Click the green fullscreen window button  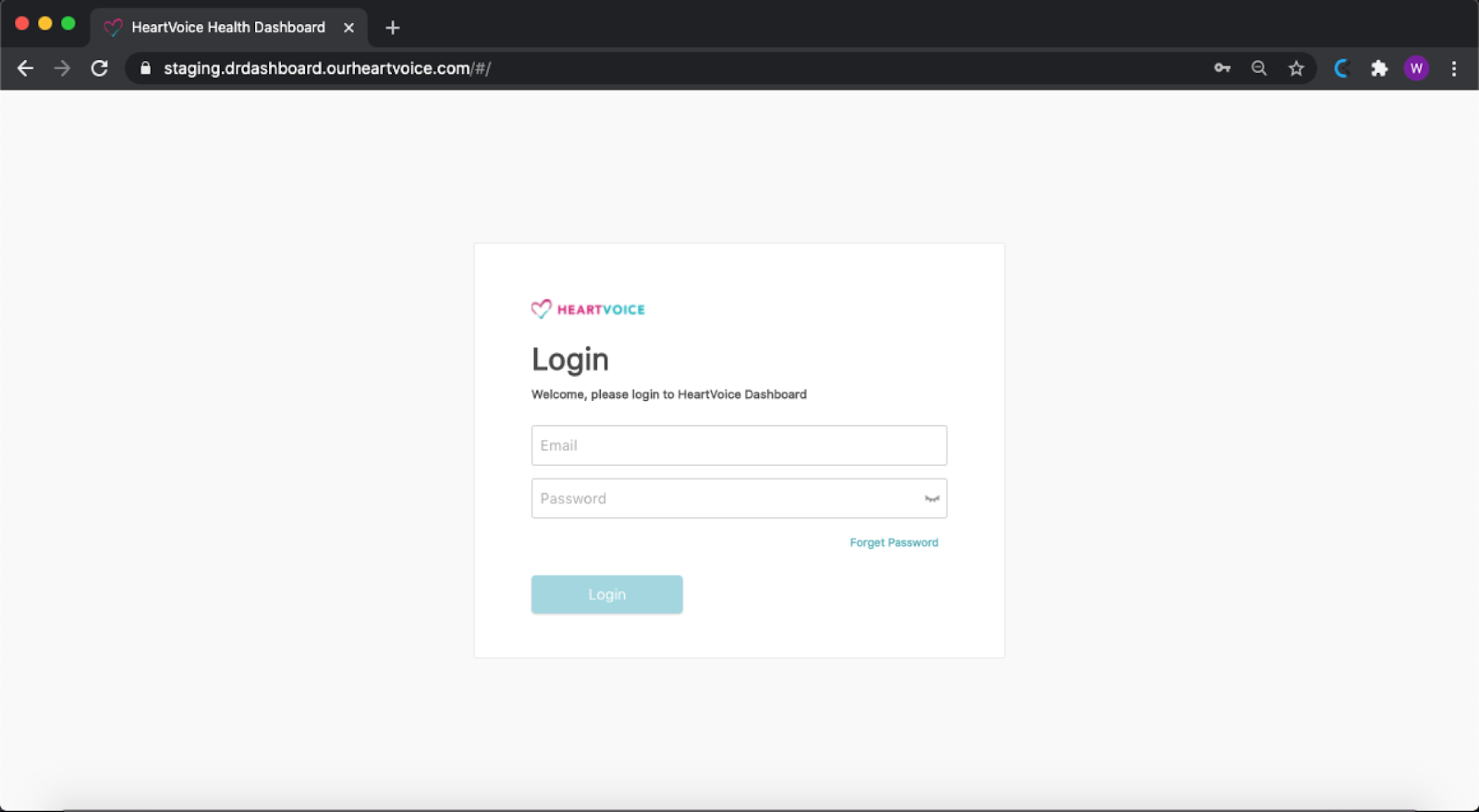click(x=68, y=23)
